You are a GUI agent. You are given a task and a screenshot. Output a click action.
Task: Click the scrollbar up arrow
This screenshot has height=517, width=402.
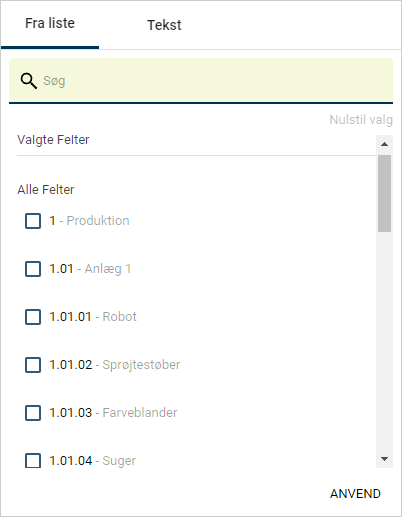click(384, 144)
